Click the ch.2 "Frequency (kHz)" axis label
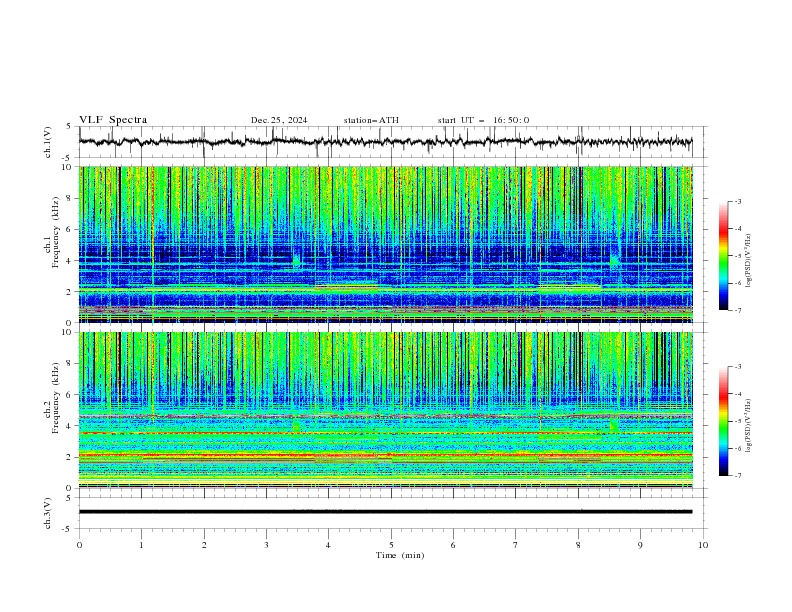The width and height of the screenshot is (792, 612). click(x=56, y=398)
